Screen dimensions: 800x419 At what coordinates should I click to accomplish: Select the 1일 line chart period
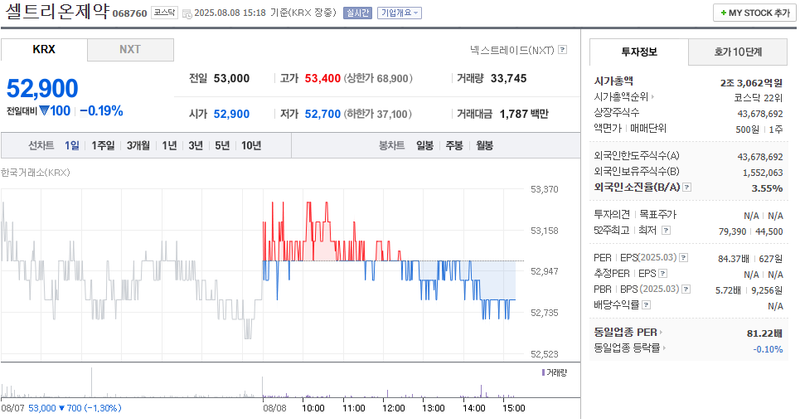(72, 145)
